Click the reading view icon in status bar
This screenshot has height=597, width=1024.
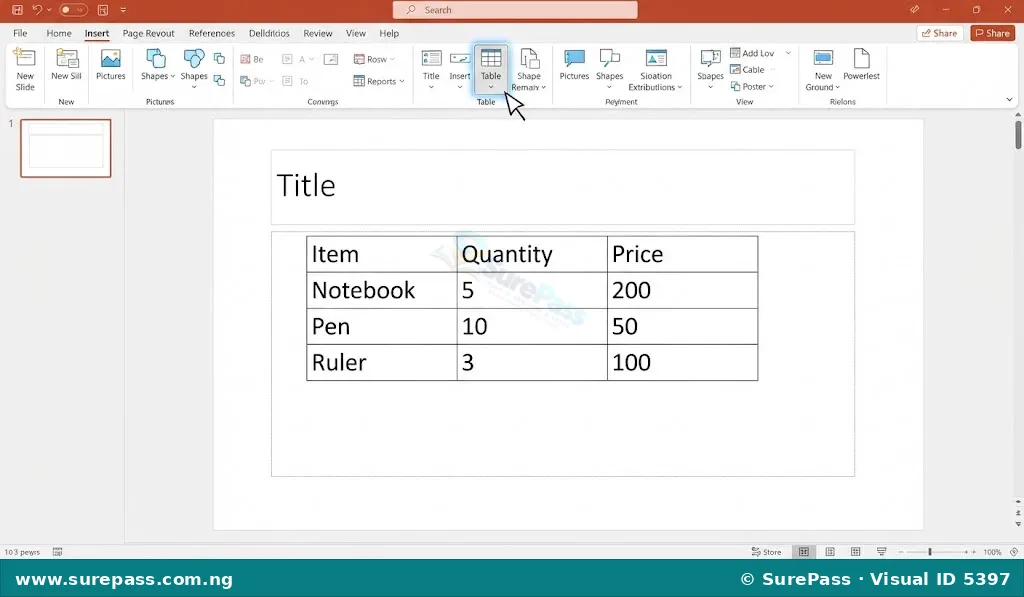coord(830,552)
